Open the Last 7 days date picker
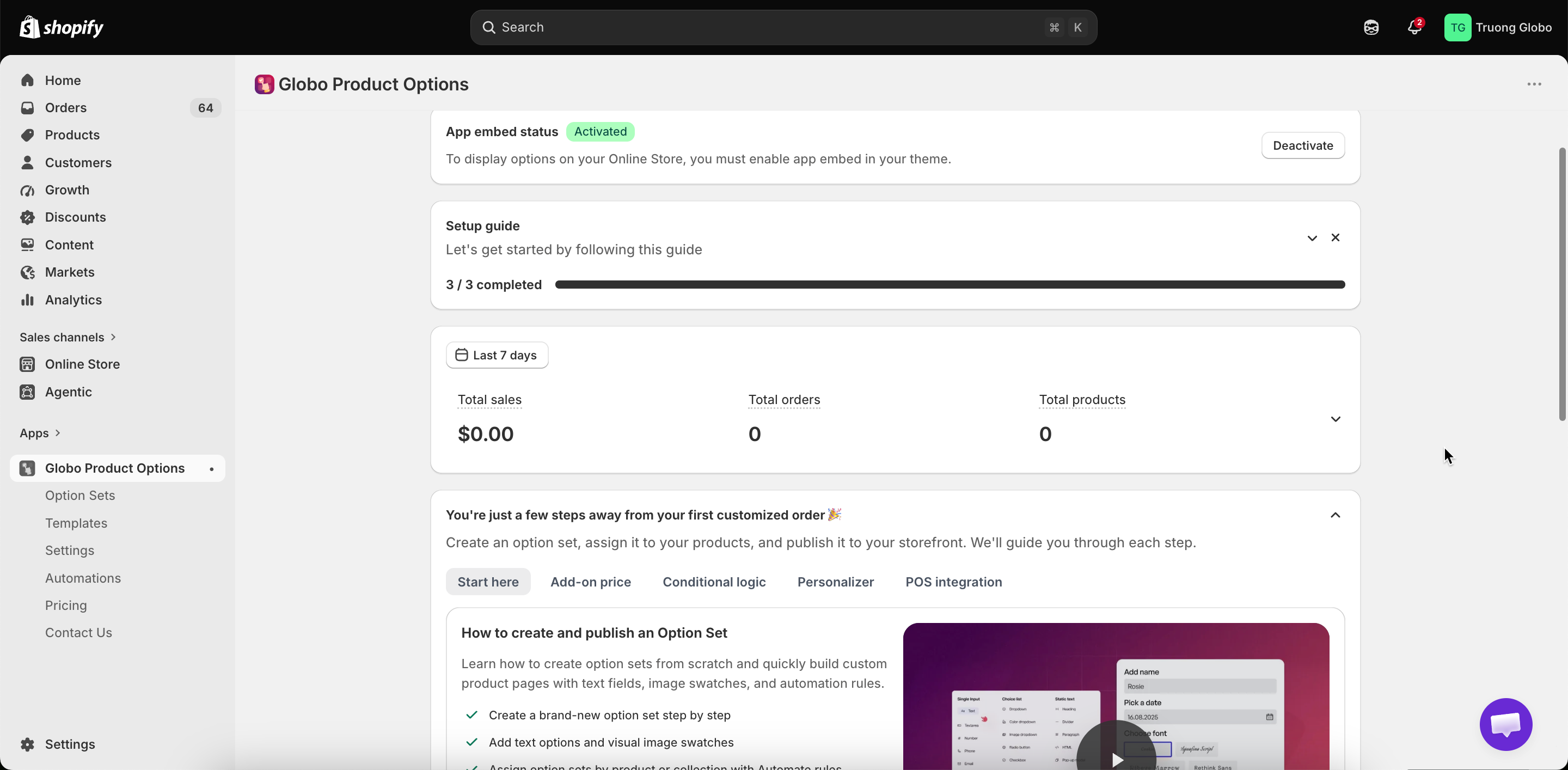The image size is (1568, 770). pyautogui.click(x=497, y=355)
